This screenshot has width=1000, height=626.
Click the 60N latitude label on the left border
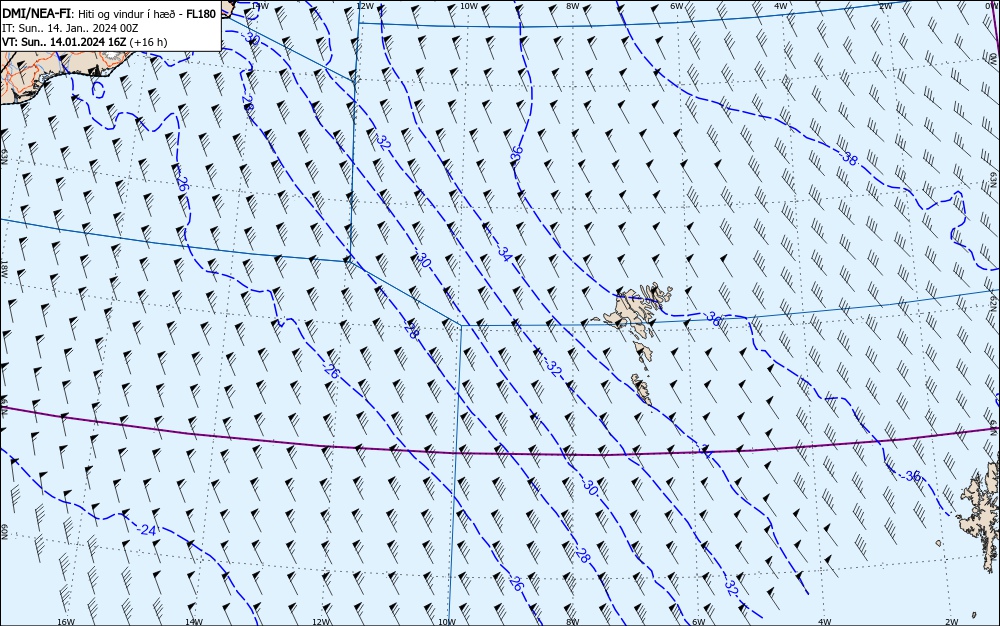point(4,532)
